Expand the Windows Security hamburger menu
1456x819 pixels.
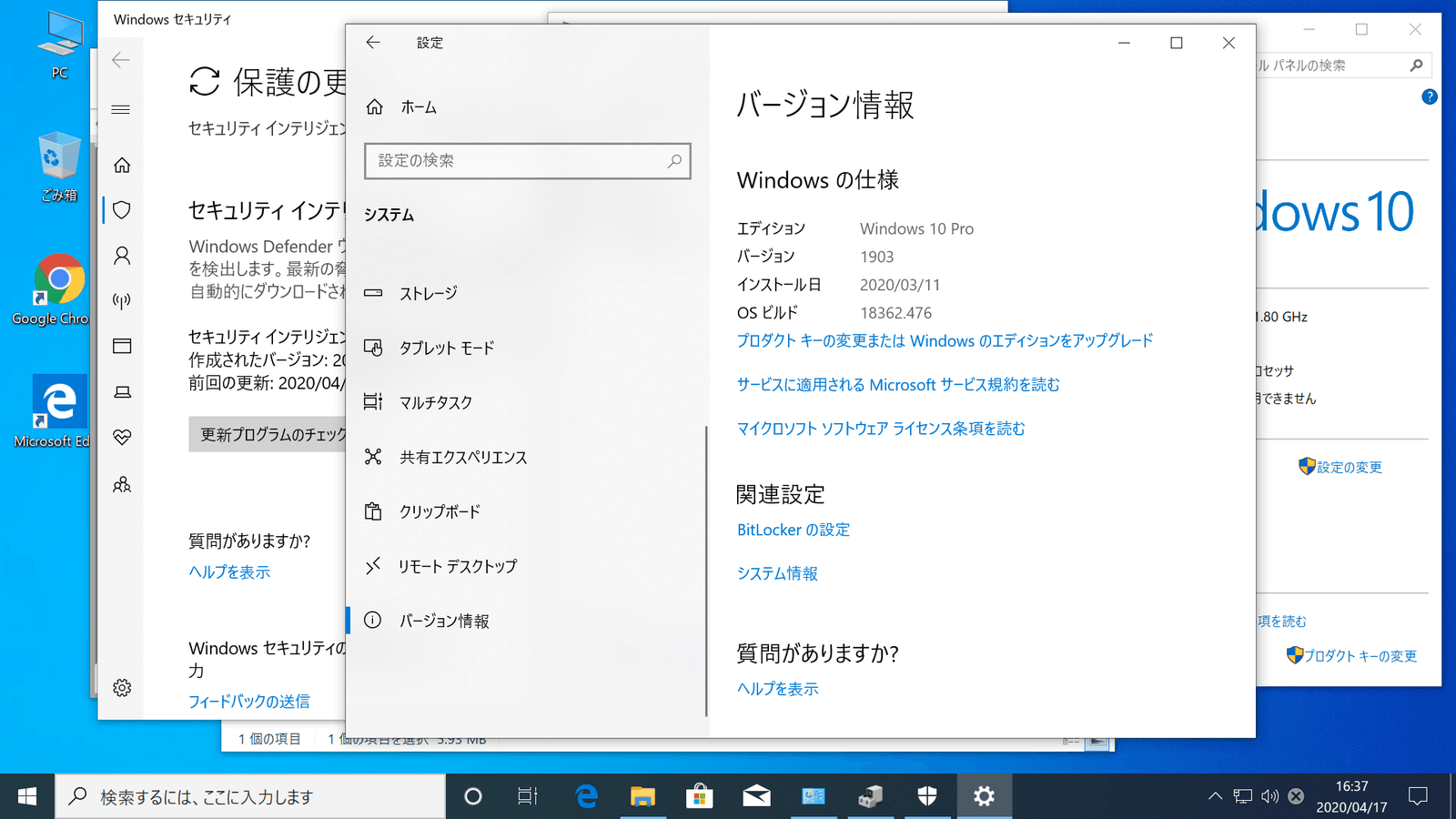pos(121,110)
